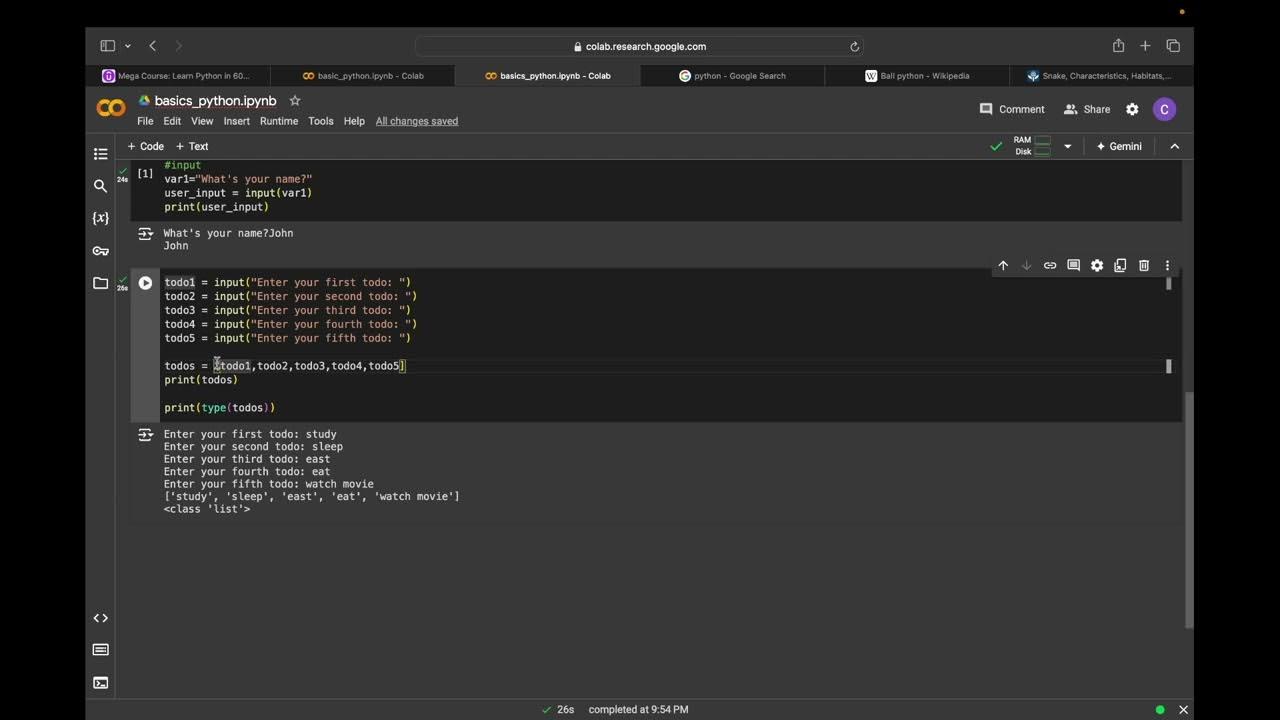Open cell editor settings gear icon
Image resolution: width=1280 pixels, height=720 pixels.
(x=1097, y=266)
